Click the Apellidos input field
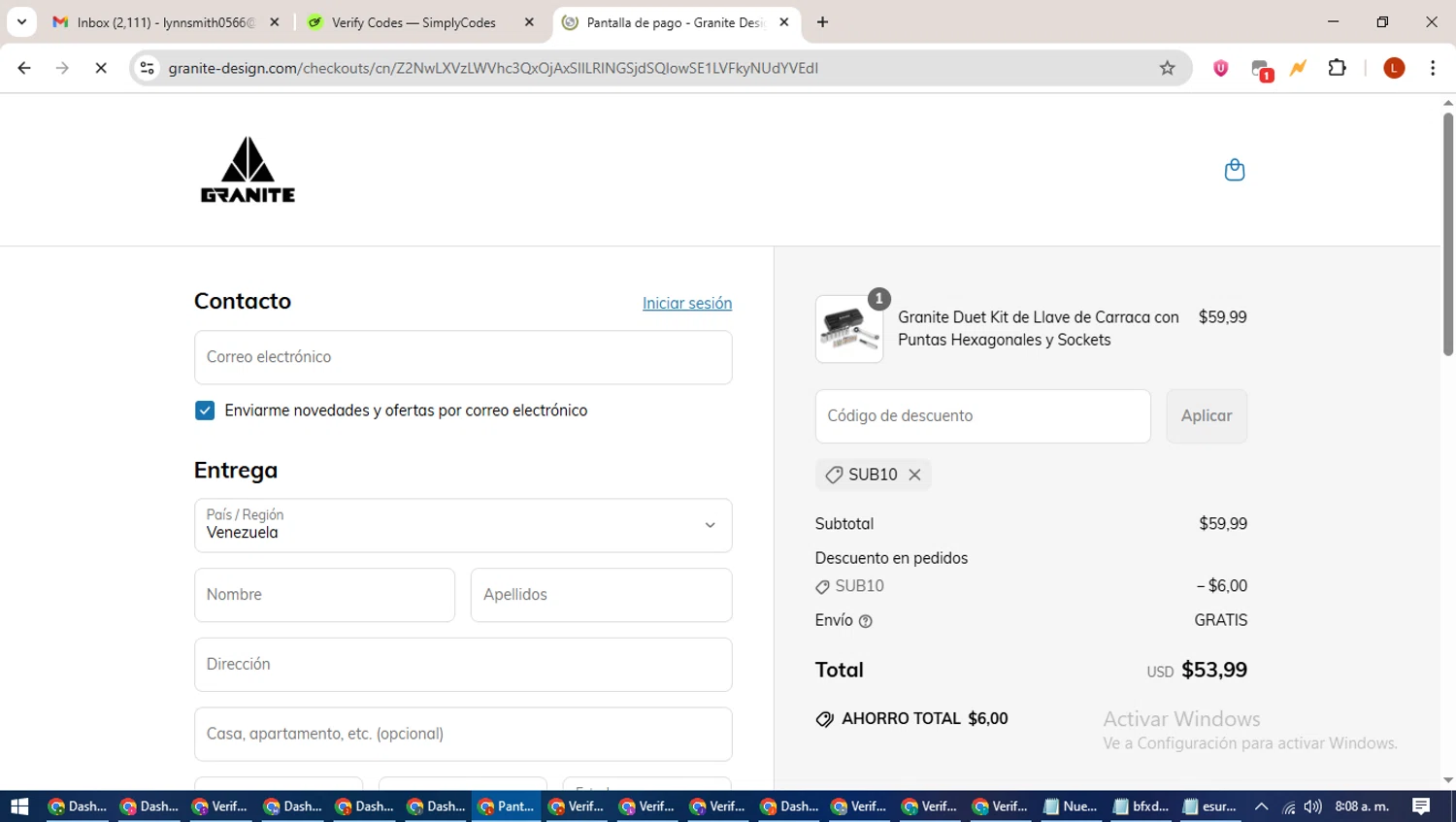The width and height of the screenshot is (1456, 822). click(601, 595)
